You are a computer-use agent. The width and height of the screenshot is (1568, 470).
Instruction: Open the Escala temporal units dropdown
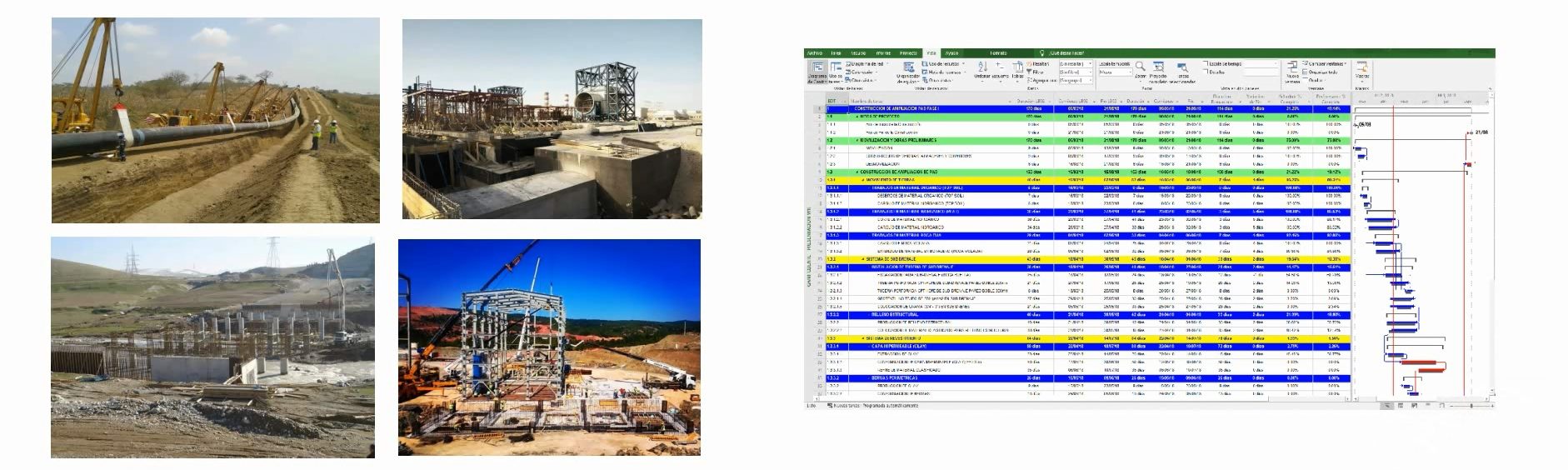1116,72
